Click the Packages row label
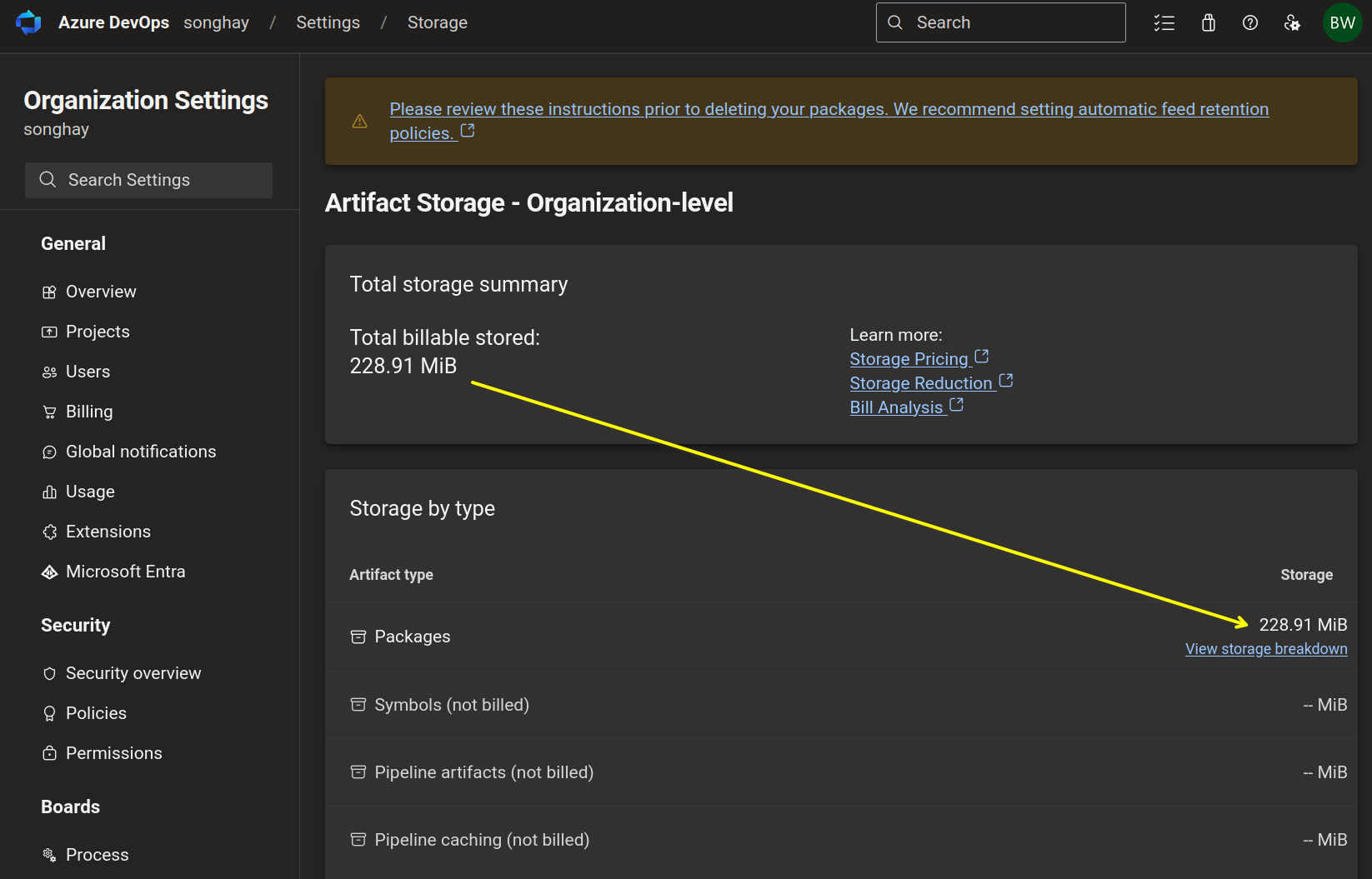Image resolution: width=1372 pixels, height=879 pixels. [x=413, y=637]
